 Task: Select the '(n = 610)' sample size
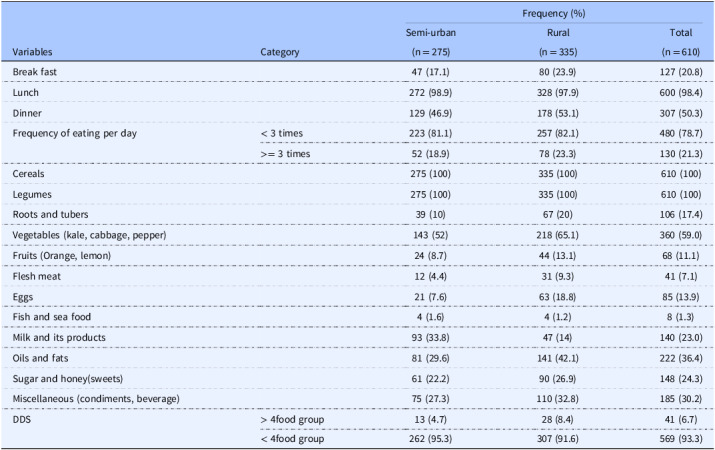pyautogui.click(x=681, y=52)
